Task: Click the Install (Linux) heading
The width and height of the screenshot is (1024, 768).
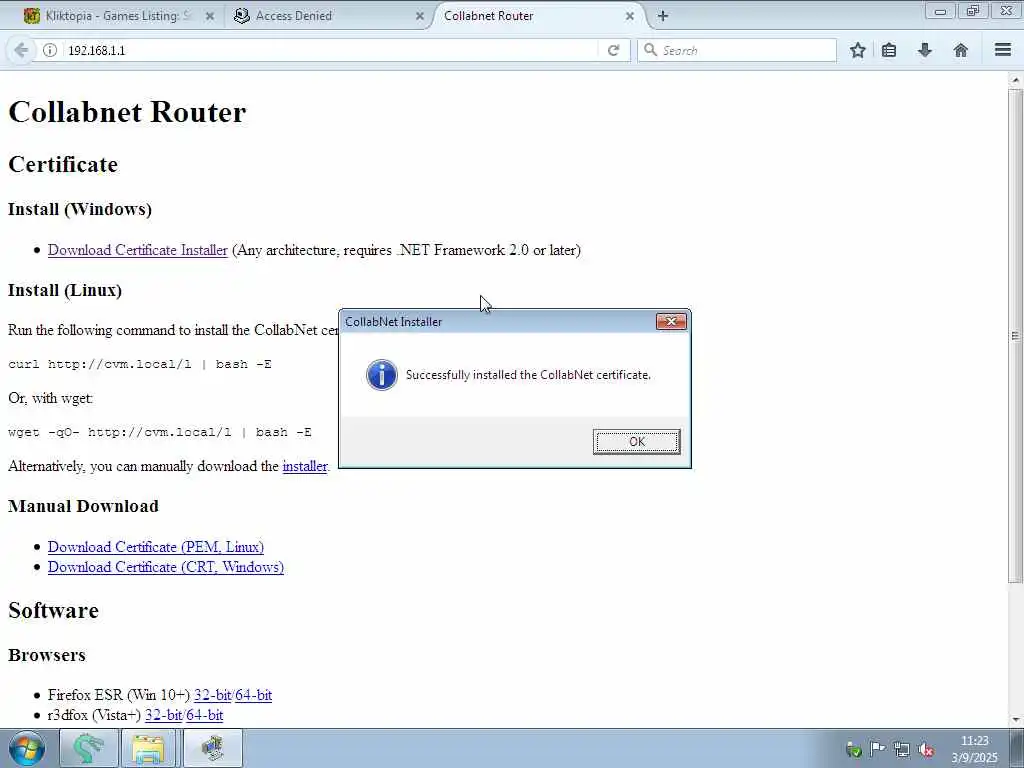Action: click(65, 290)
